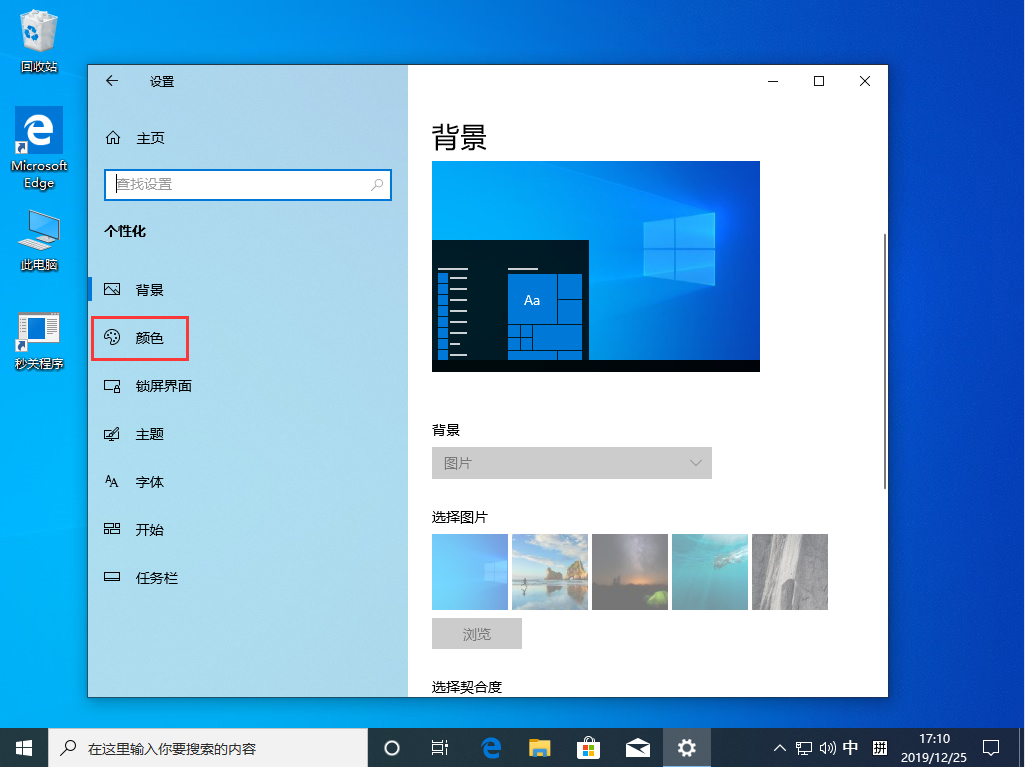Select the milky way background thumbnail
Viewport: 1025px width, 767px height.
629,571
